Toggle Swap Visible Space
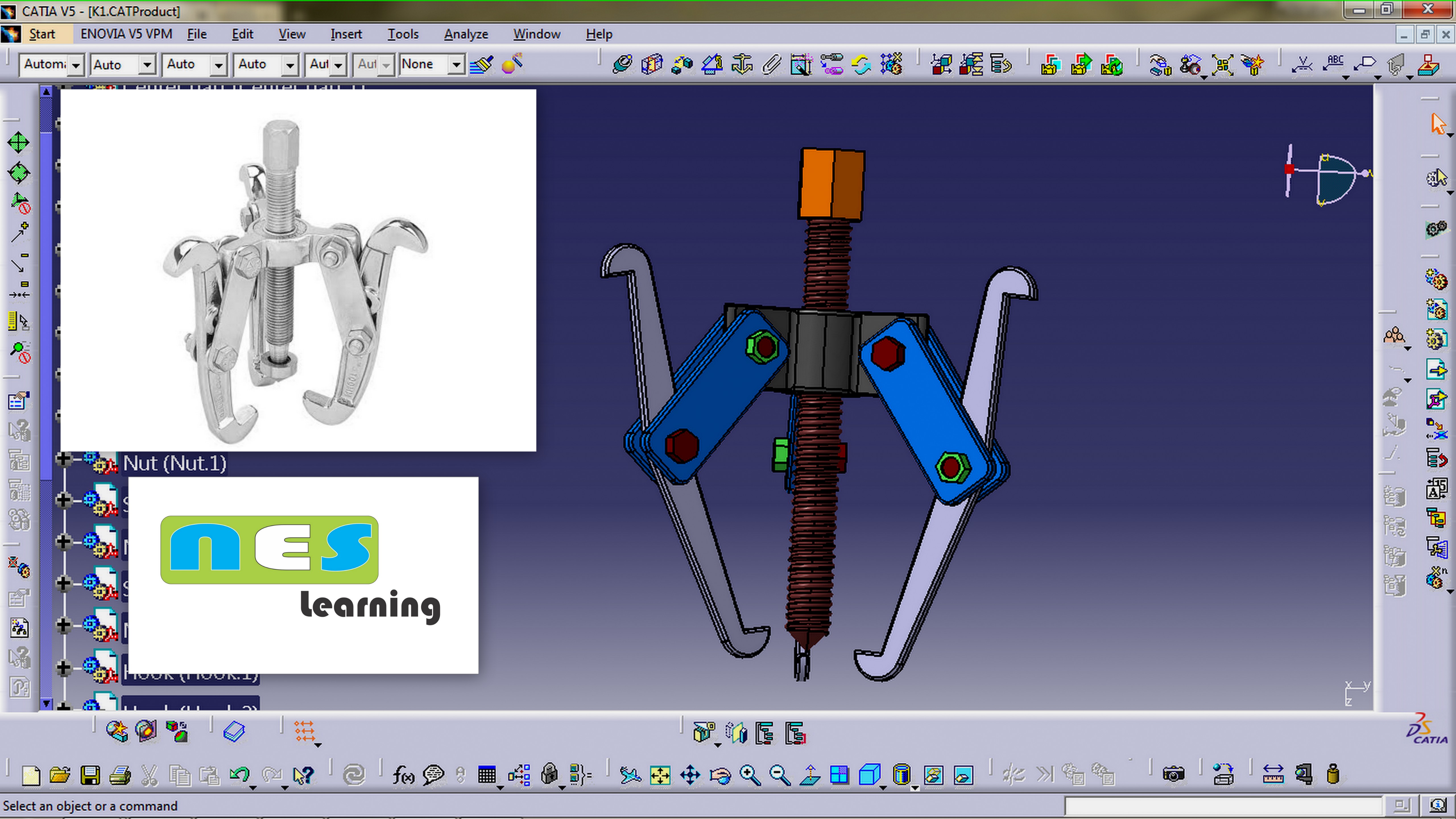The width and height of the screenshot is (1456, 819). [x=964, y=775]
